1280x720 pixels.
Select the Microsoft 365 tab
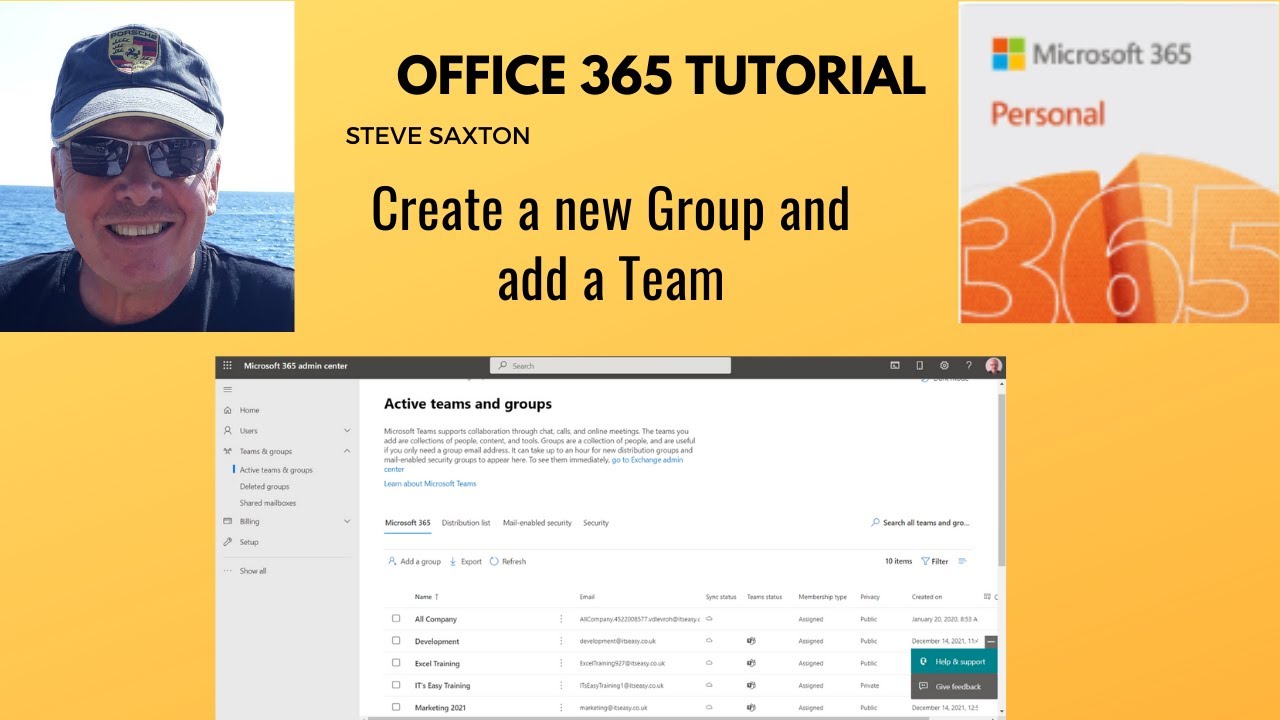pyautogui.click(x=408, y=523)
